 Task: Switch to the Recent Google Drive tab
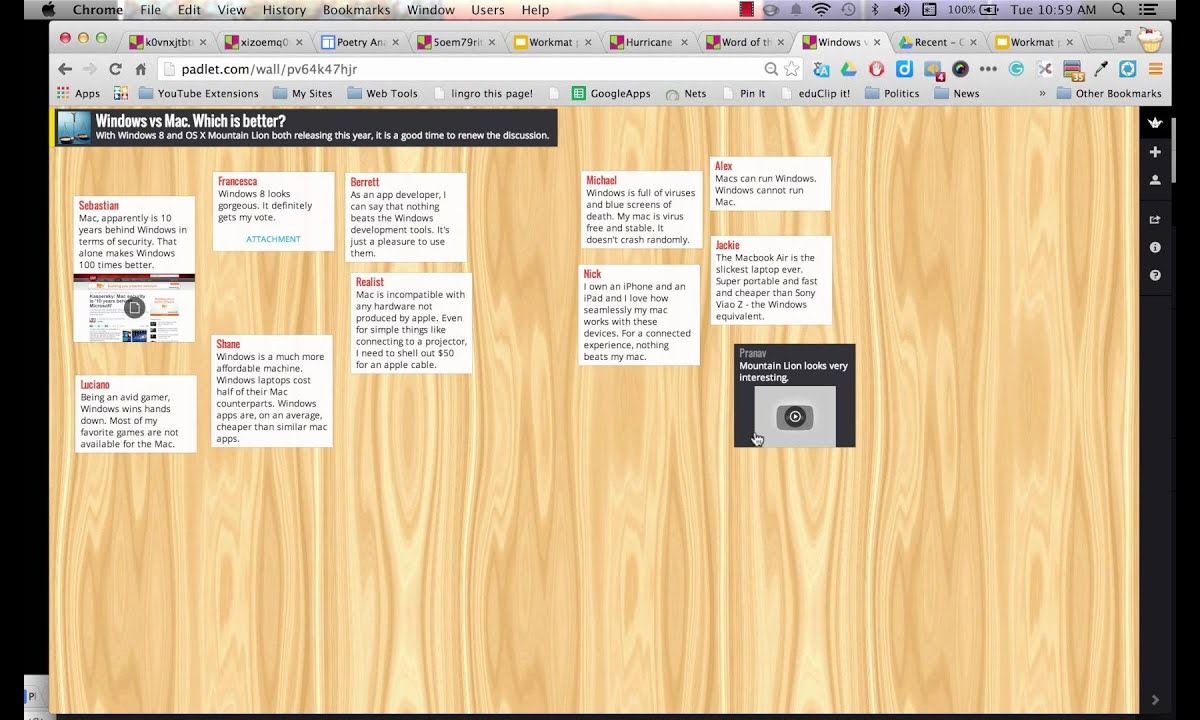tap(938, 42)
